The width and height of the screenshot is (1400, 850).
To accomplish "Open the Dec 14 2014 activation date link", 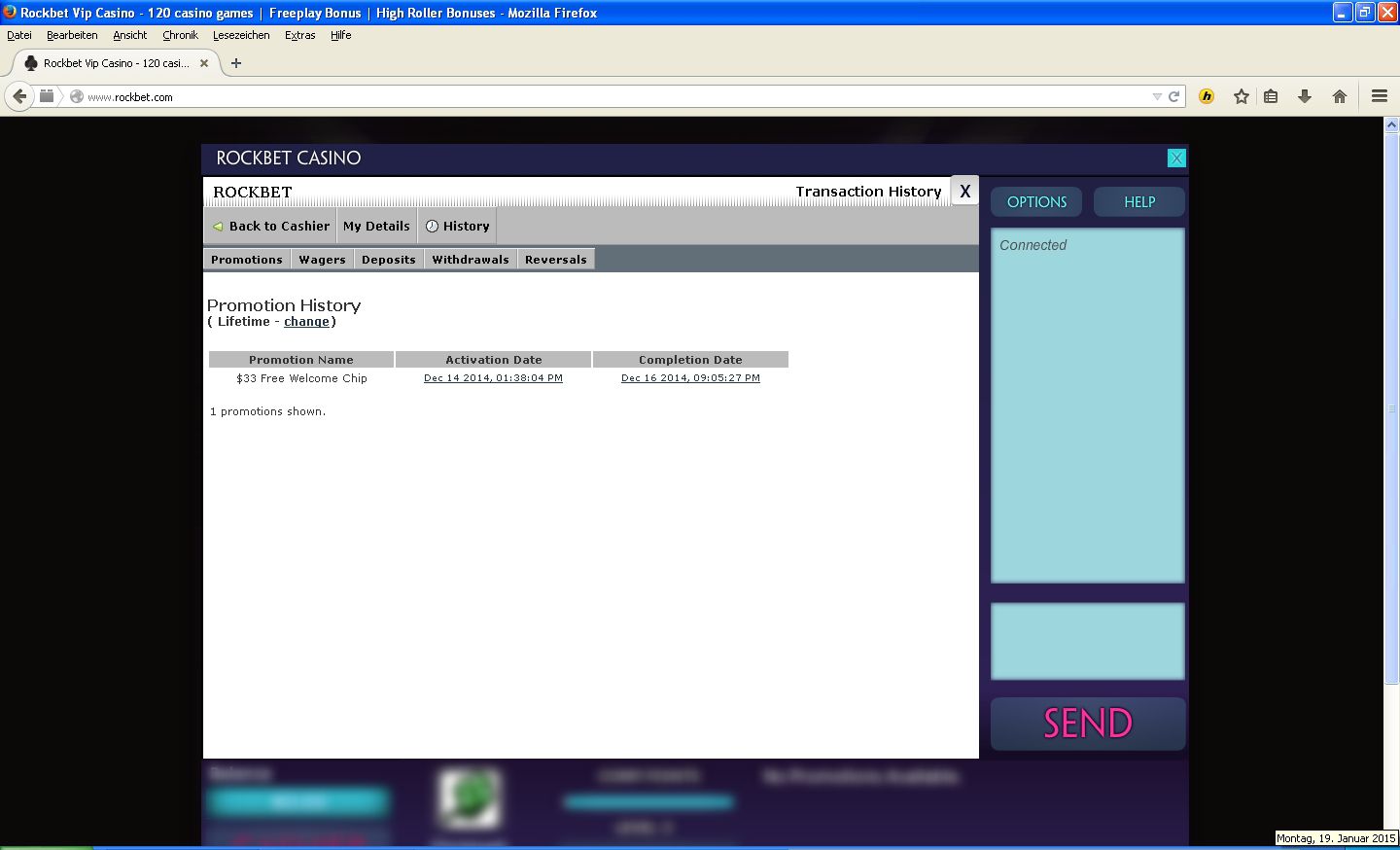I will click(x=493, y=378).
